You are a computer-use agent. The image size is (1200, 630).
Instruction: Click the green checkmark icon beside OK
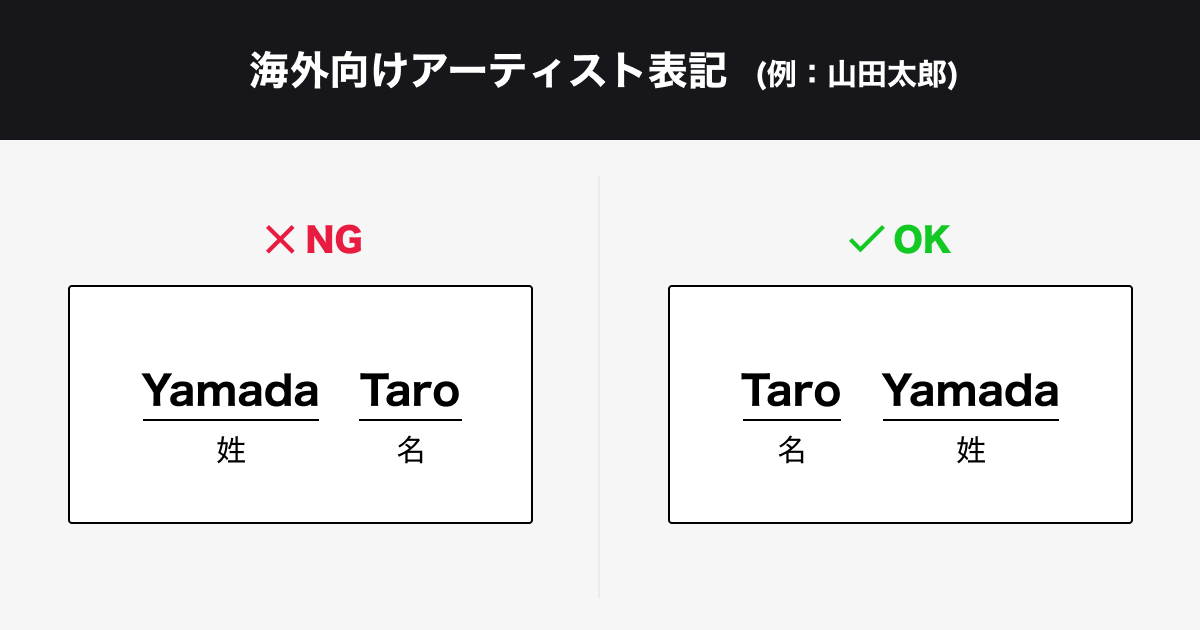click(x=865, y=240)
